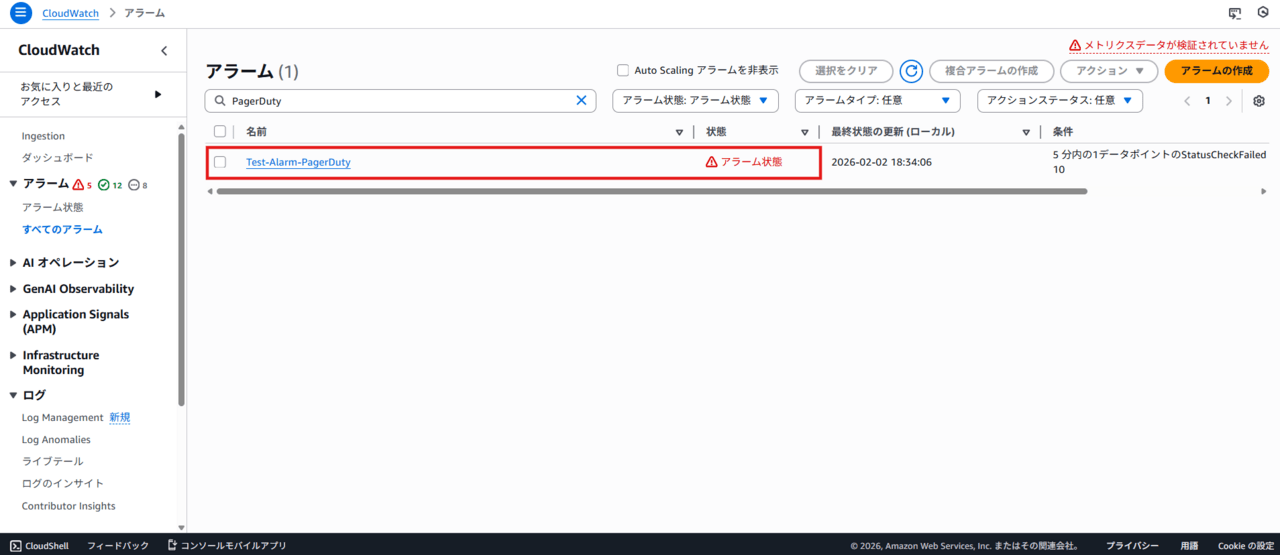The image size is (1280, 555).
Task: Expand the AI オペレーション section
Action: pos(70,262)
